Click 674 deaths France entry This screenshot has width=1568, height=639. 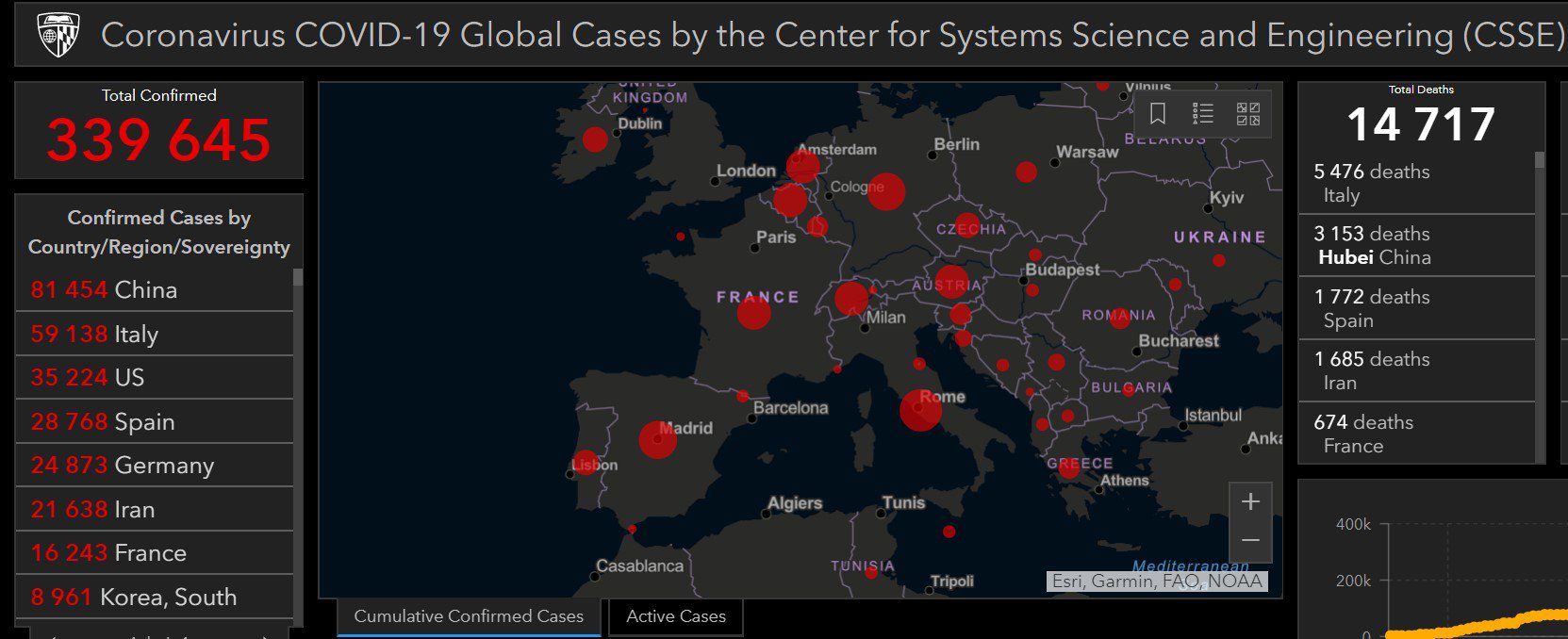[1417, 434]
